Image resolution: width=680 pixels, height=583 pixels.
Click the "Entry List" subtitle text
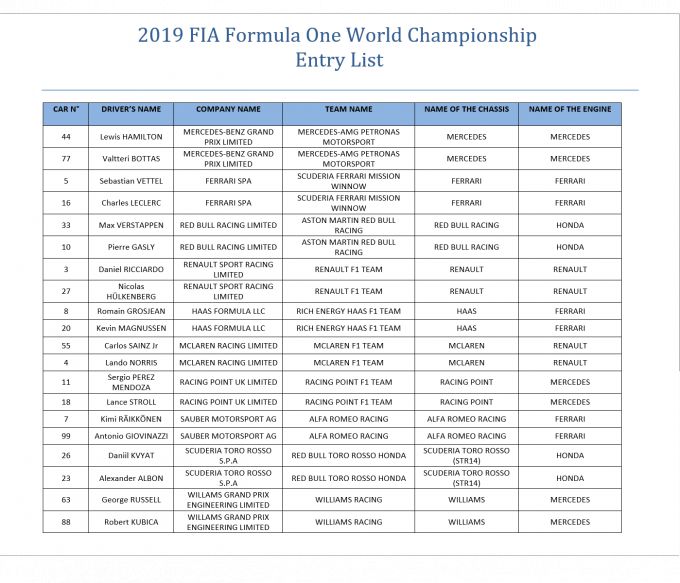(x=339, y=61)
